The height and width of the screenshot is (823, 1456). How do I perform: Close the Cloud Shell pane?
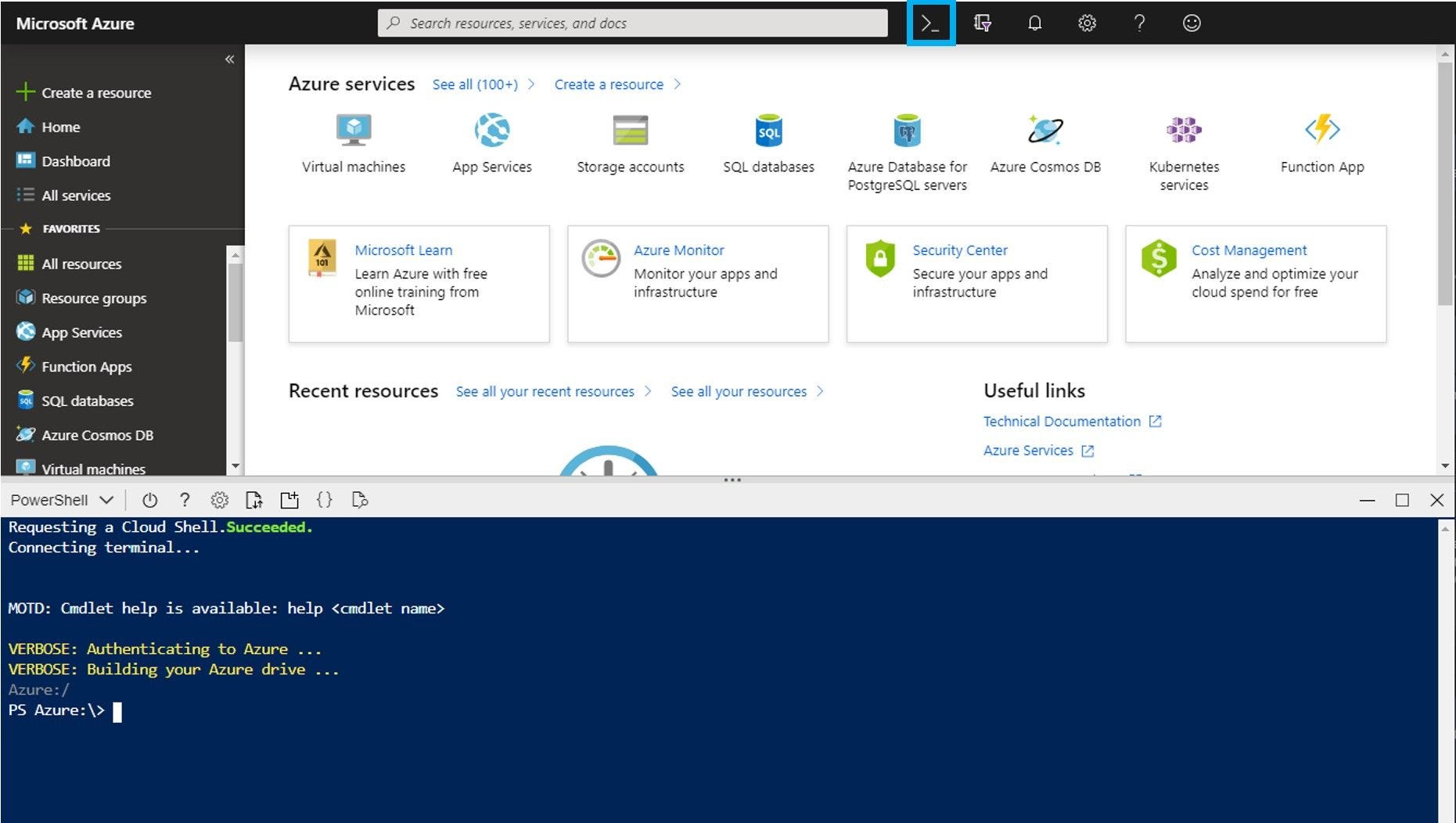tap(1436, 501)
